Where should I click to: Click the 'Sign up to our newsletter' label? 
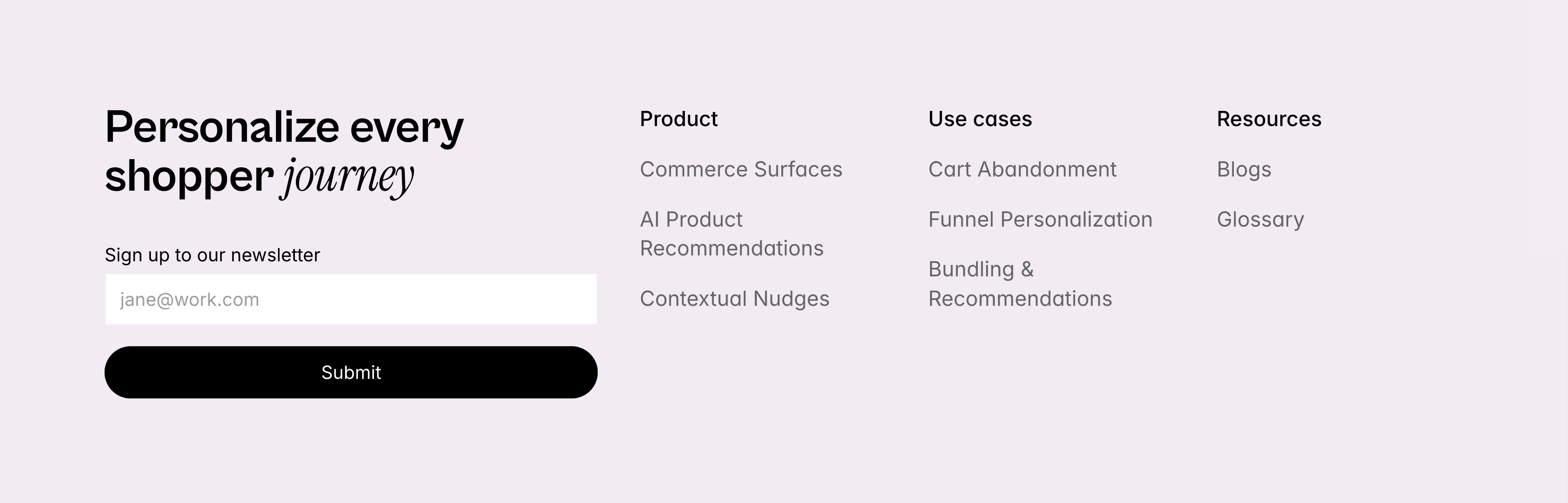click(x=212, y=254)
